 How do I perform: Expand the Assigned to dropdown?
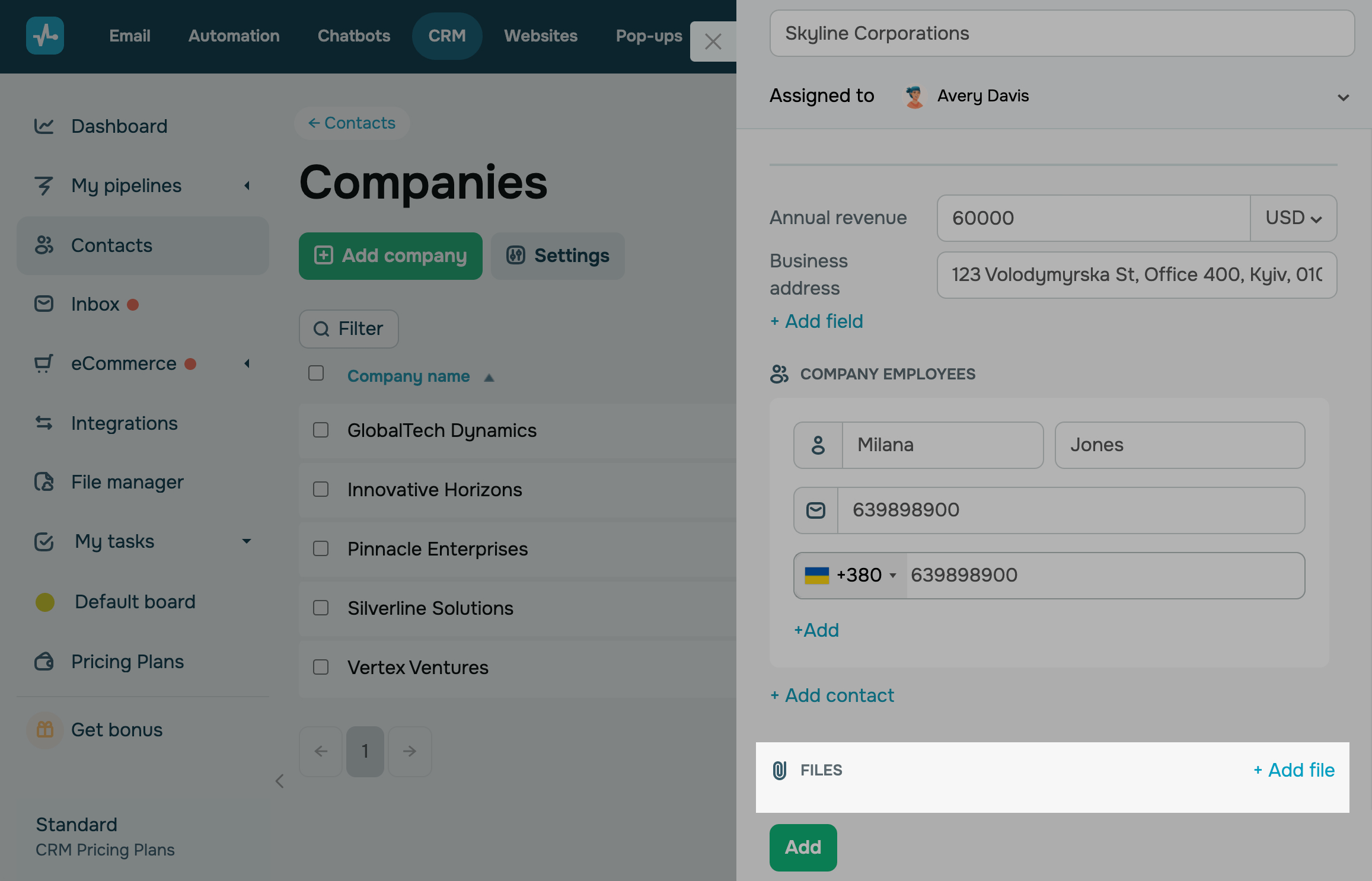click(1343, 97)
